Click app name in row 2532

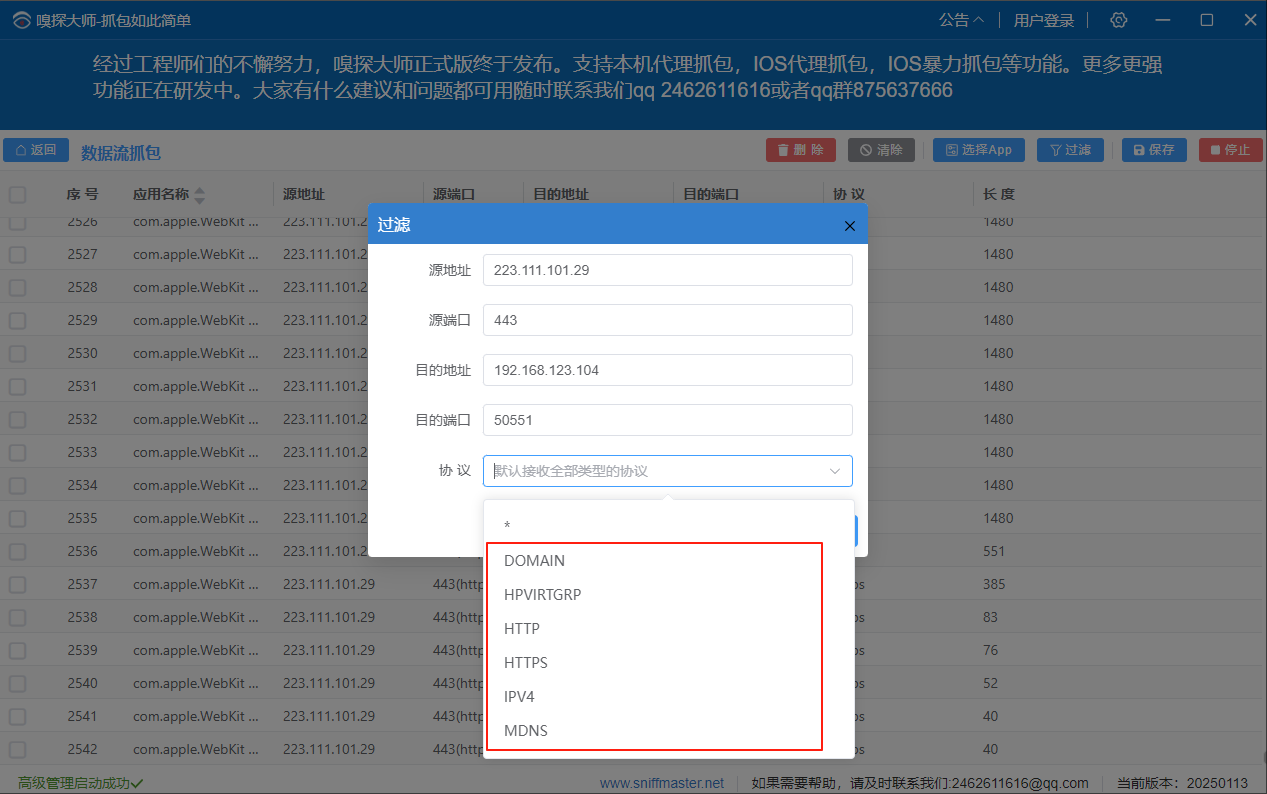coord(196,419)
